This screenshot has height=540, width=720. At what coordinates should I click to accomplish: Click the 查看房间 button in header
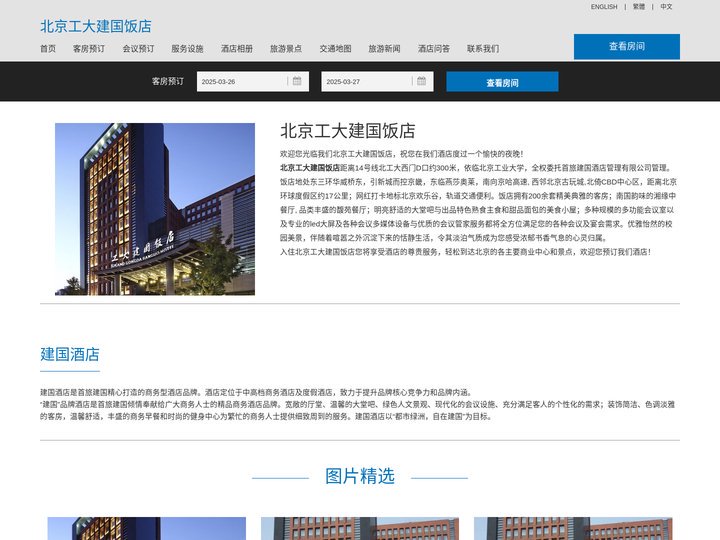[627, 46]
